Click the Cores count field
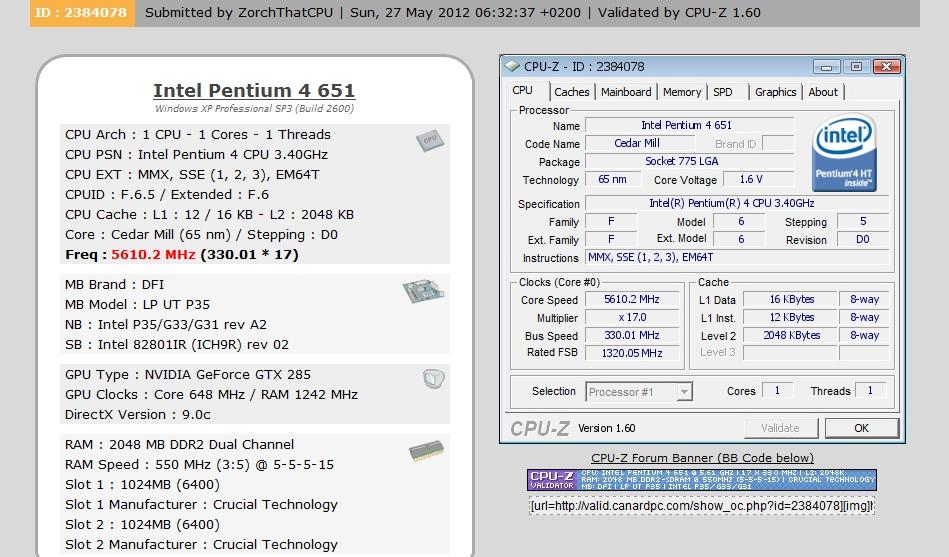The image size is (949, 557). pos(777,391)
